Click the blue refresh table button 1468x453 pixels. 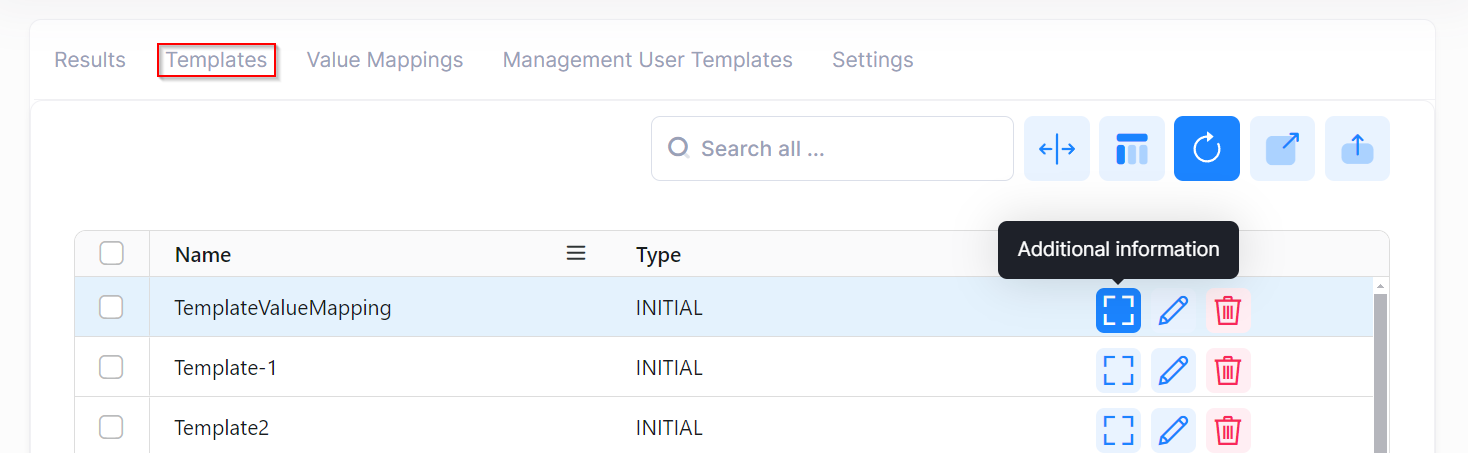pyautogui.click(x=1206, y=149)
